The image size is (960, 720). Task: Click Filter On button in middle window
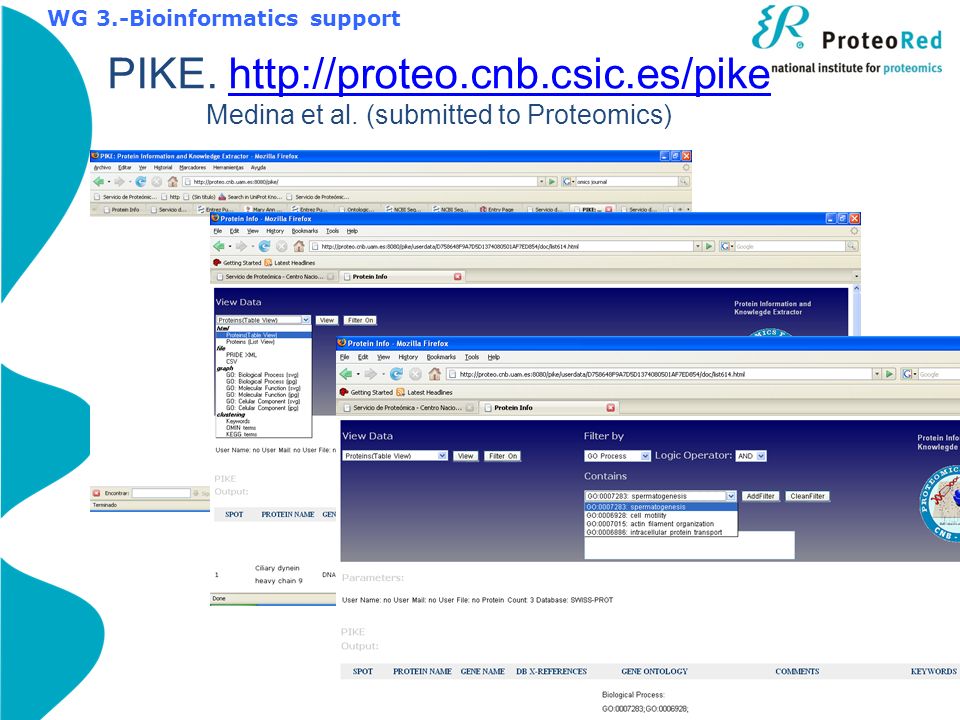click(361, 320)
